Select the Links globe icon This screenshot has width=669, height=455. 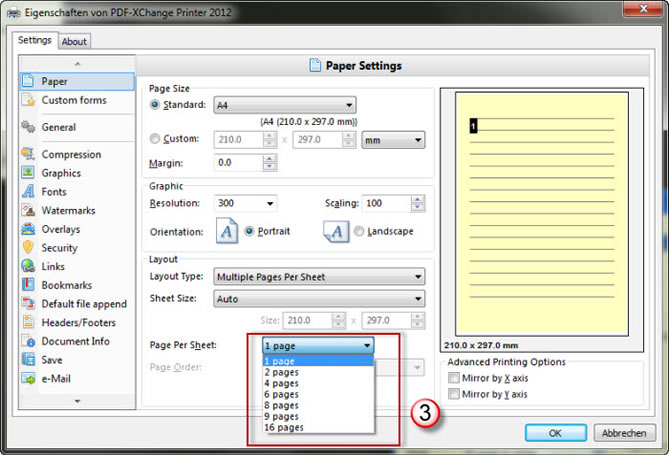(28, 266)
